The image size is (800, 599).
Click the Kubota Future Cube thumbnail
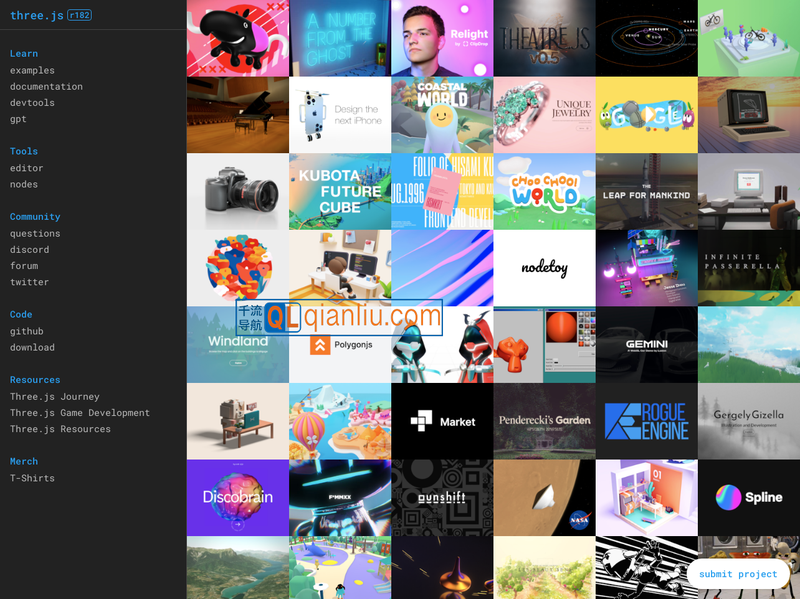click(340, 191)
